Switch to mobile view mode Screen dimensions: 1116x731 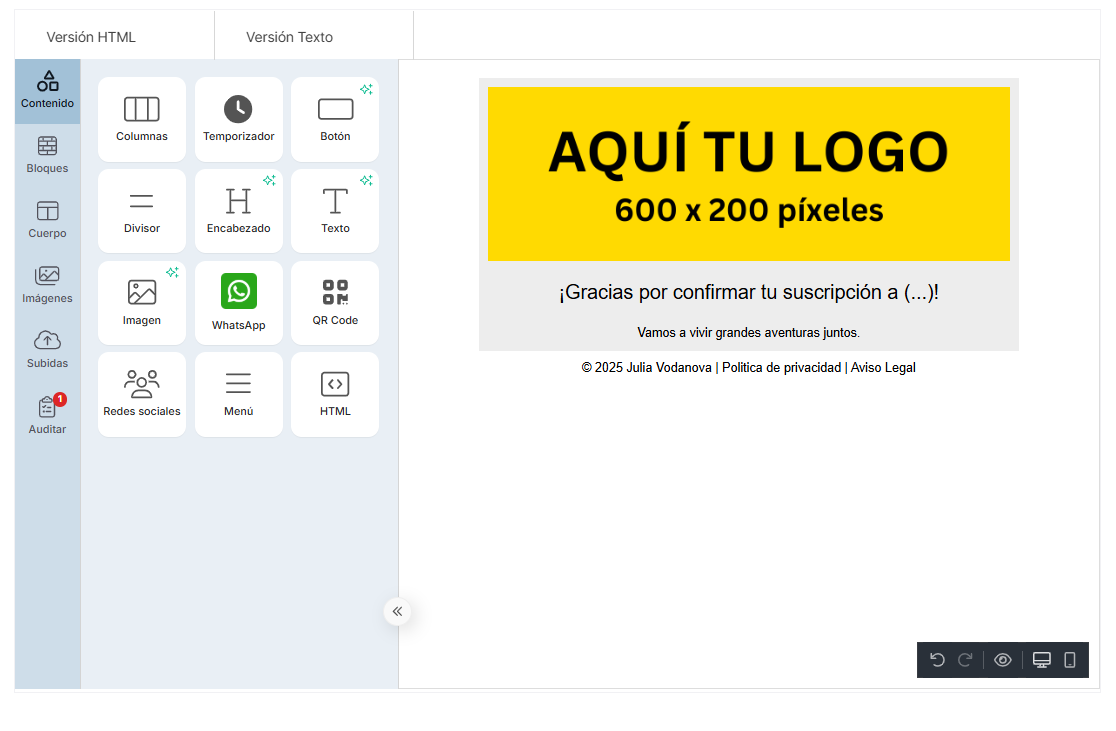click(1070, 660)
